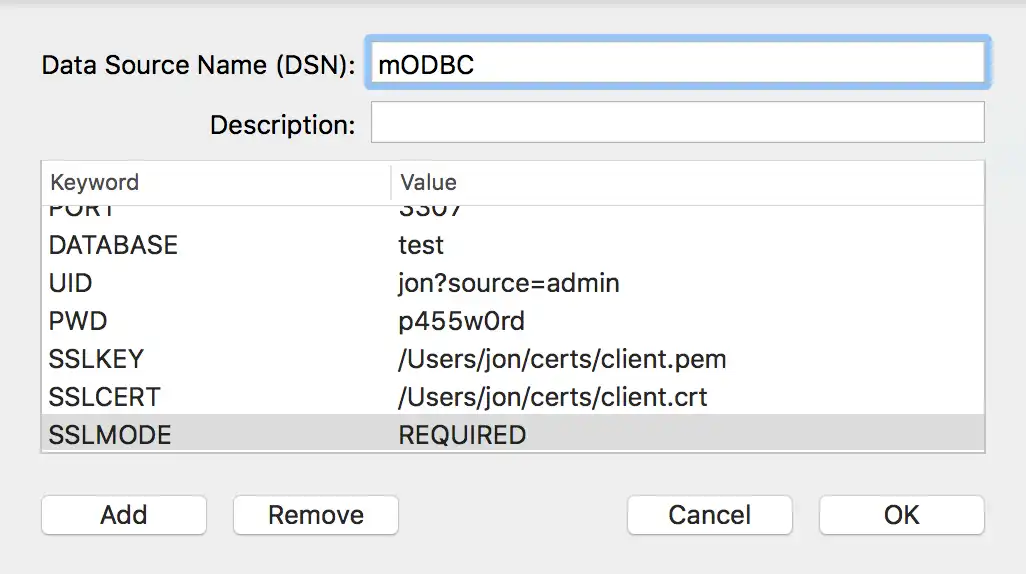The height and width of the screenshot is (574, 1026).
Task: Select the UID keyword cell
Action: tap(71, 283)
